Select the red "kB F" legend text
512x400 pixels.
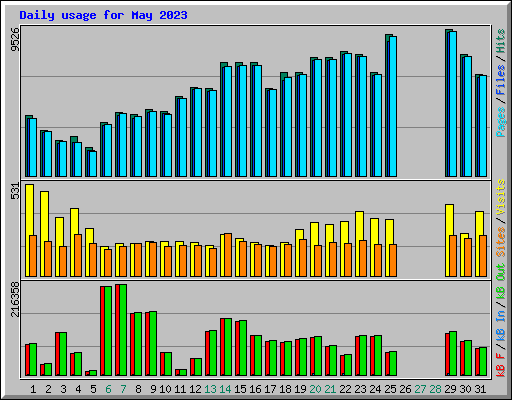pyautogui.click(x=500, y=364)
